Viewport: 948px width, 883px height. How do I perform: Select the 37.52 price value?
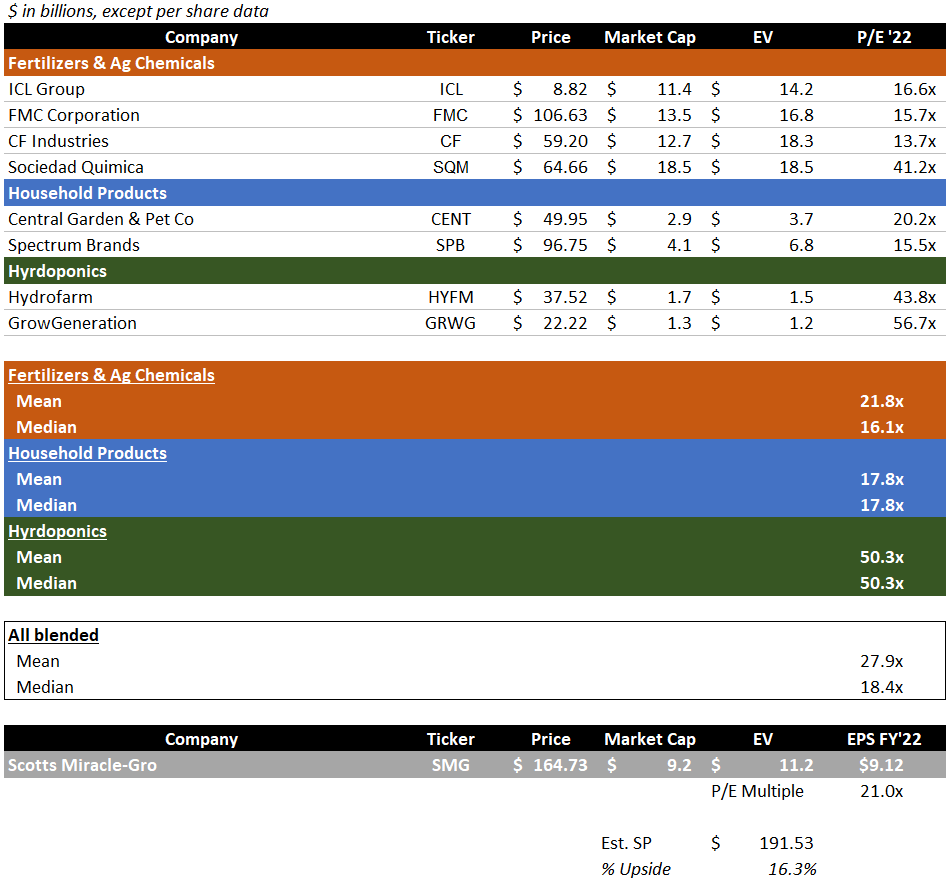(x=565, y=297)
